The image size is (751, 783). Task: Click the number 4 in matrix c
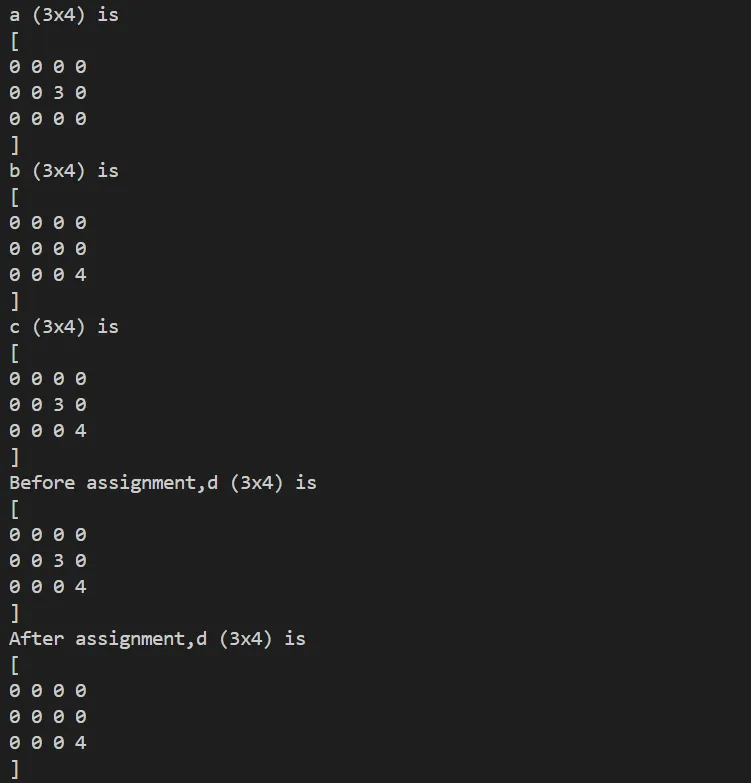[80, 431]
